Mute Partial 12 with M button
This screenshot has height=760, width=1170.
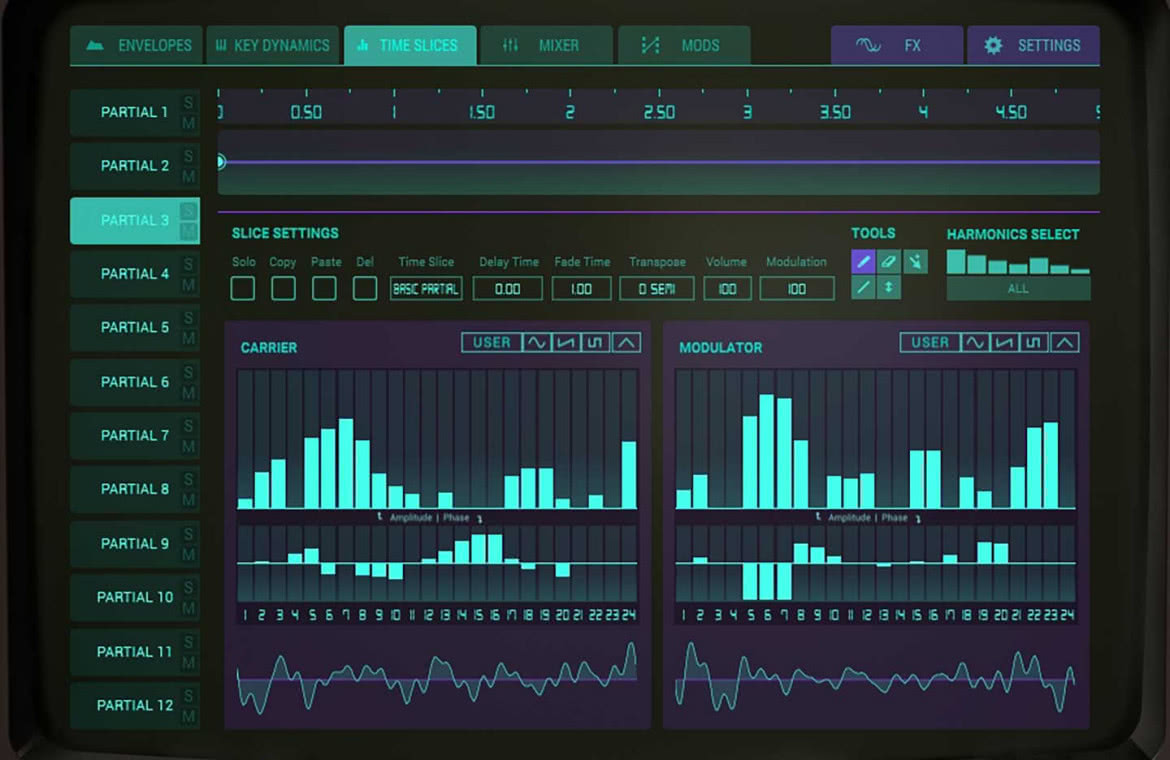click(x=188, y=717)
